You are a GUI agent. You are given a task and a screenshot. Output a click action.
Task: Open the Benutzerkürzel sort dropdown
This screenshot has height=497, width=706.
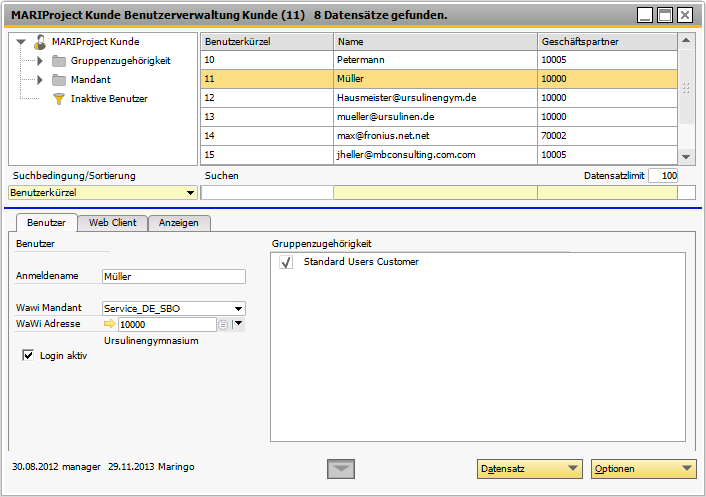(x=190, y=193)
